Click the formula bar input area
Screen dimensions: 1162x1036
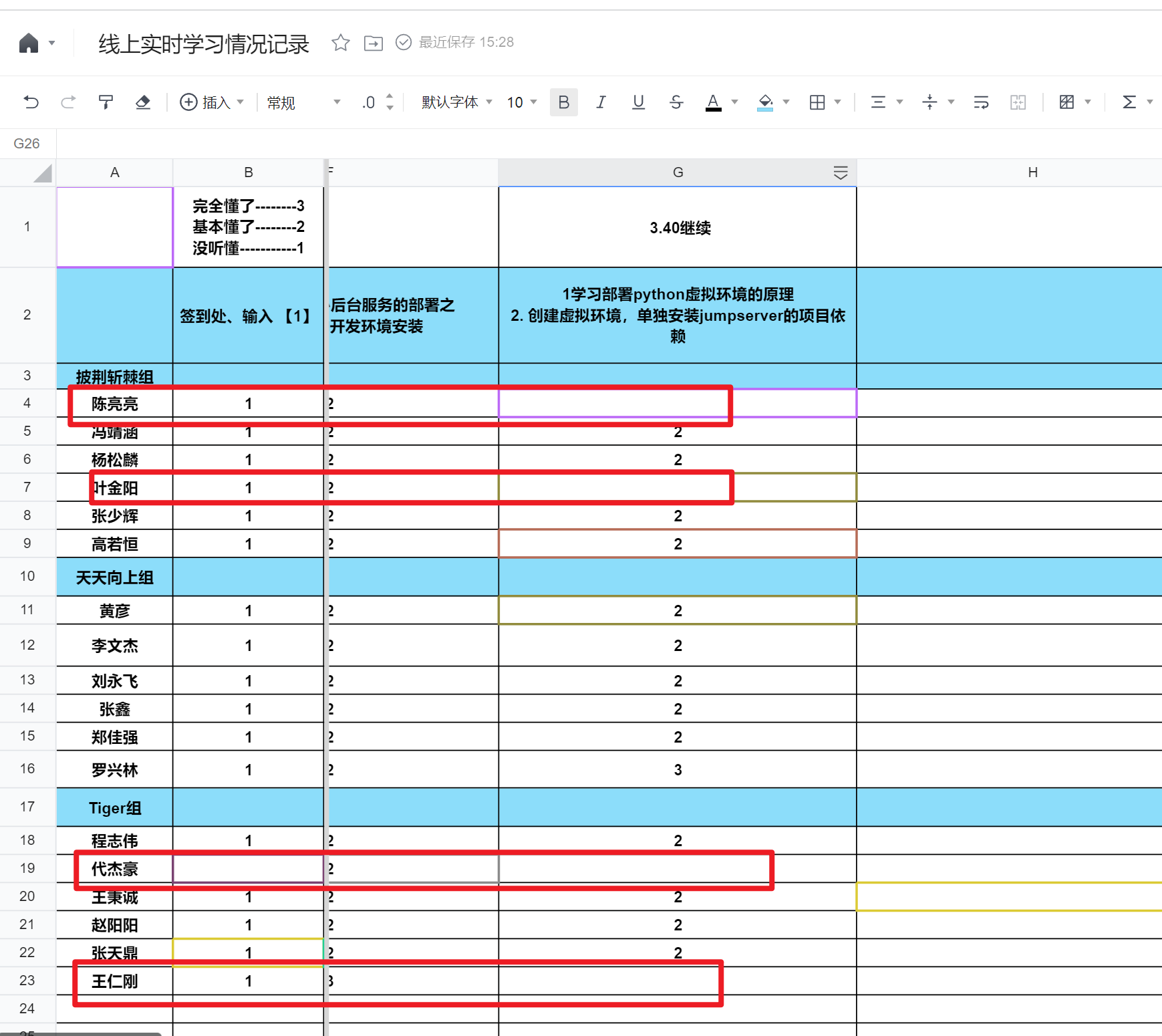(609, 144)
